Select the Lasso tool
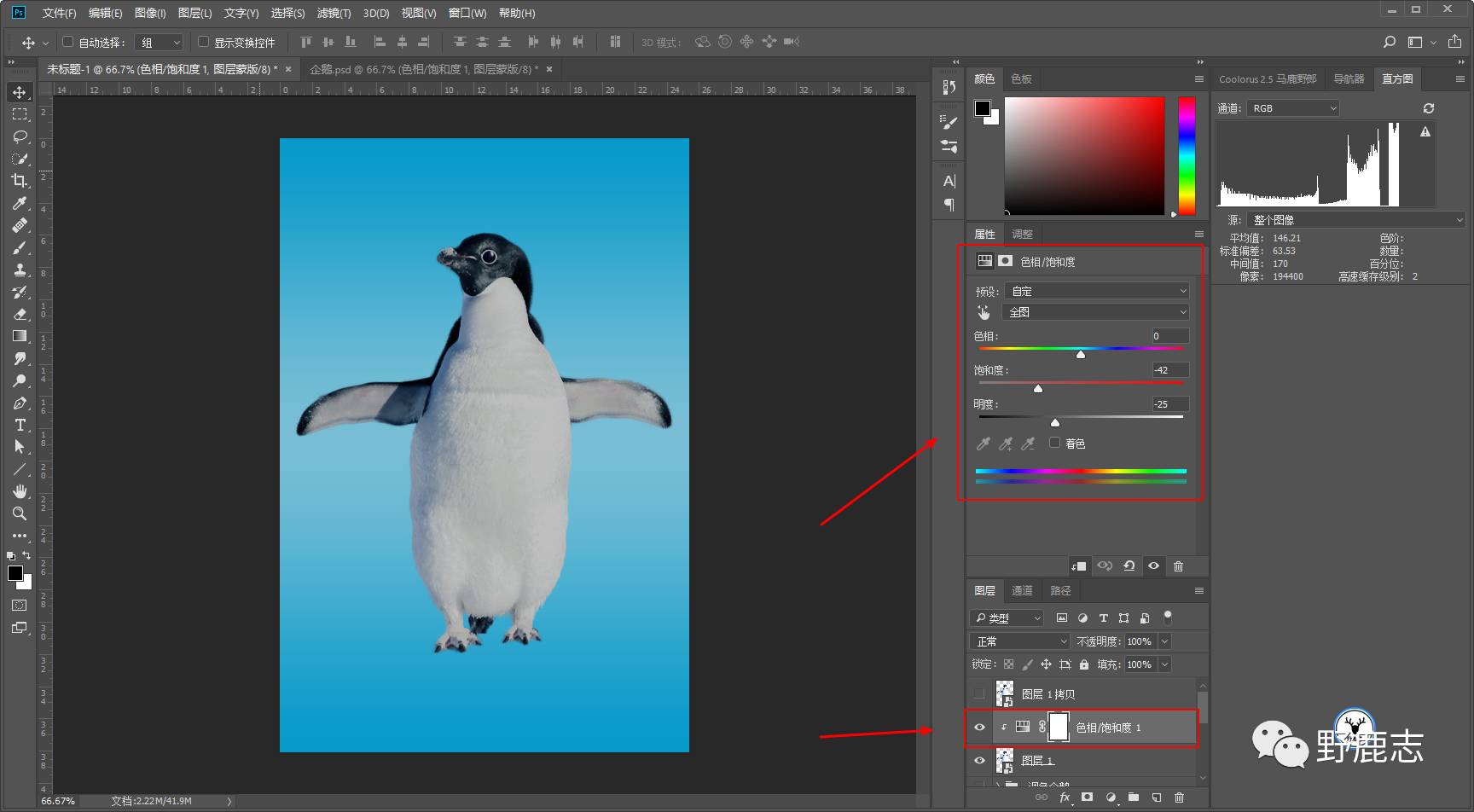The width and height of the screenshot is (1474, 812). pyautogui.click(x=19, y=136)
